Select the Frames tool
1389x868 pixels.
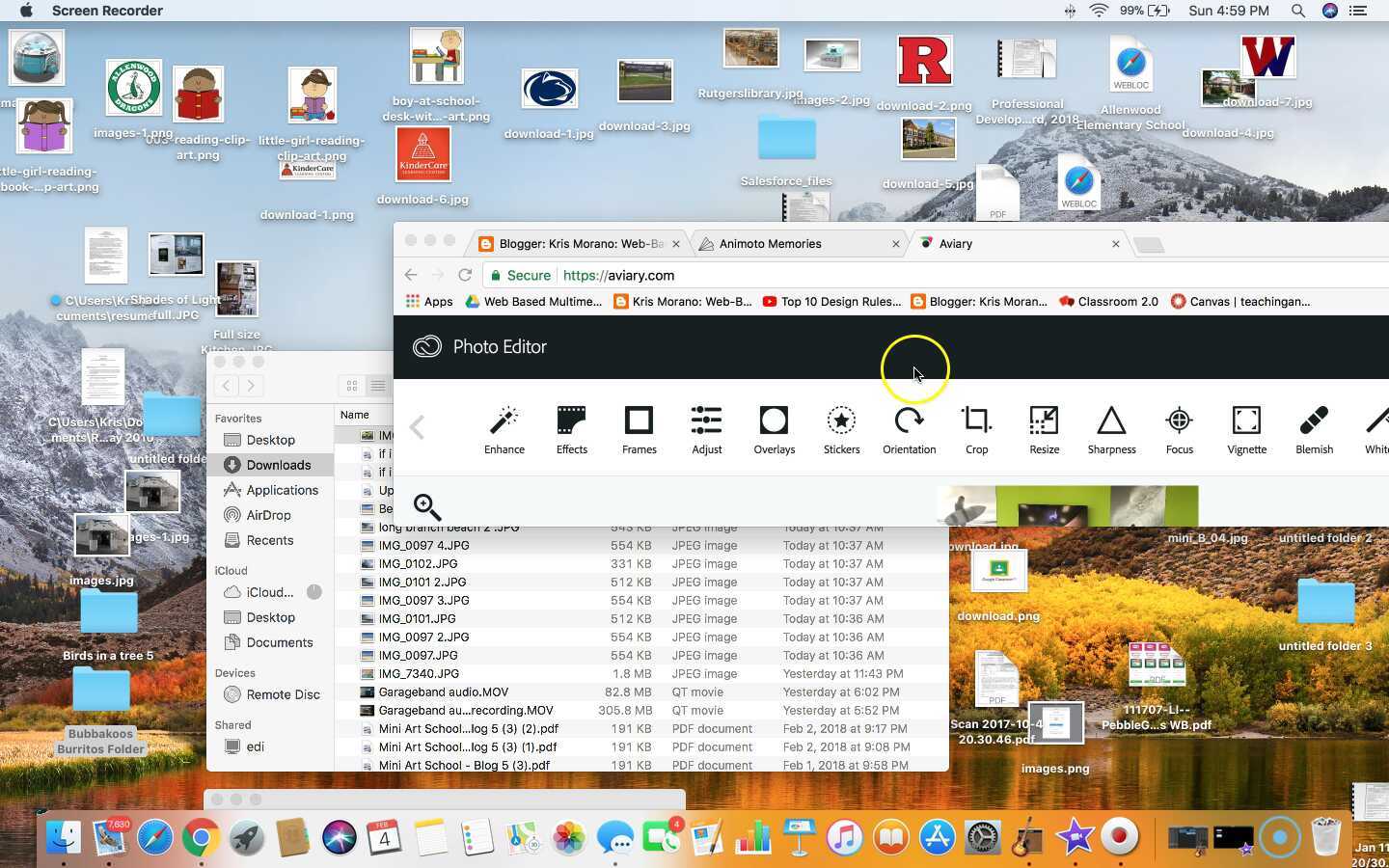(x=639, y=429)
